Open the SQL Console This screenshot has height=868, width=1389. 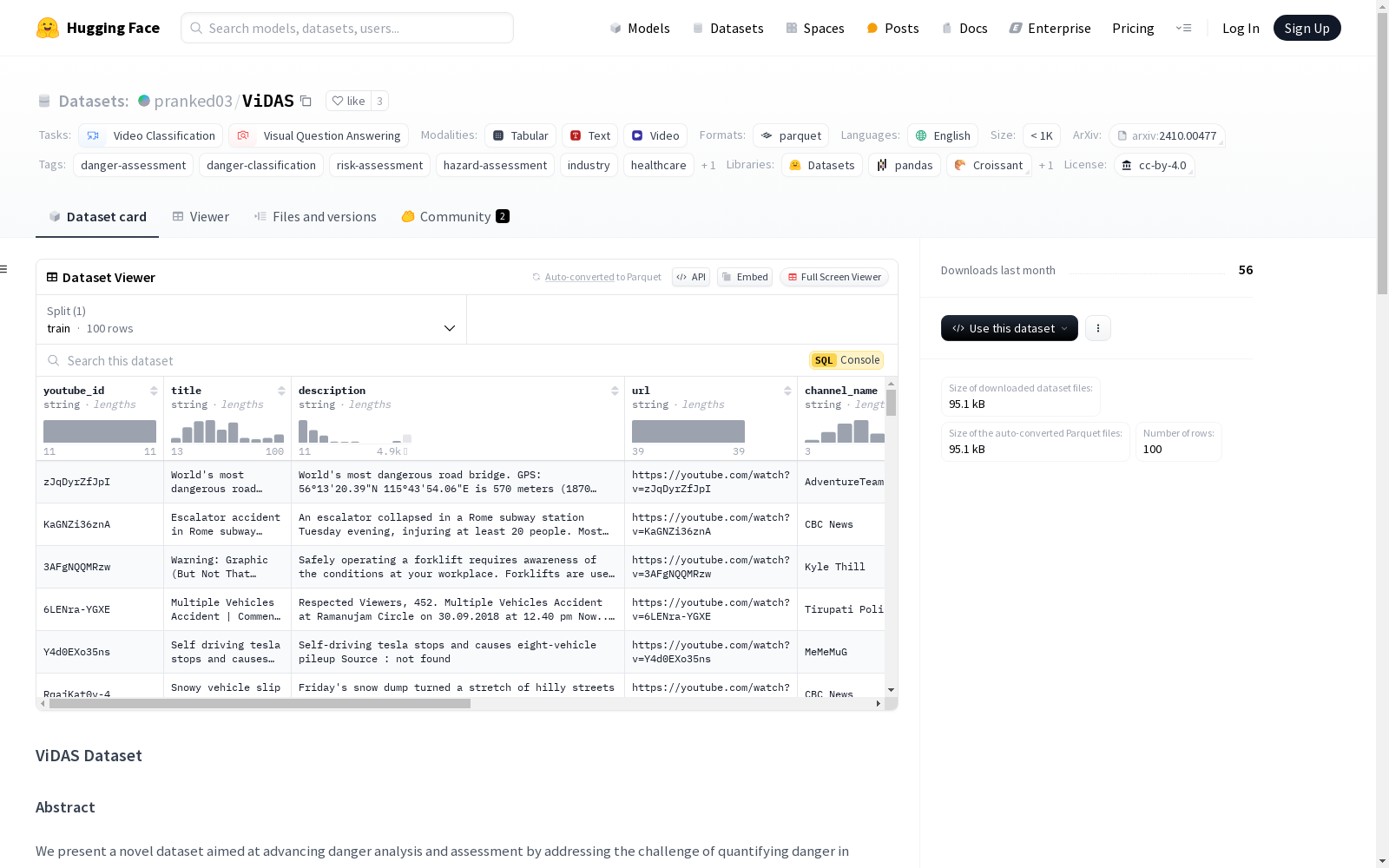pyautogui.click(x=846, y=360)
